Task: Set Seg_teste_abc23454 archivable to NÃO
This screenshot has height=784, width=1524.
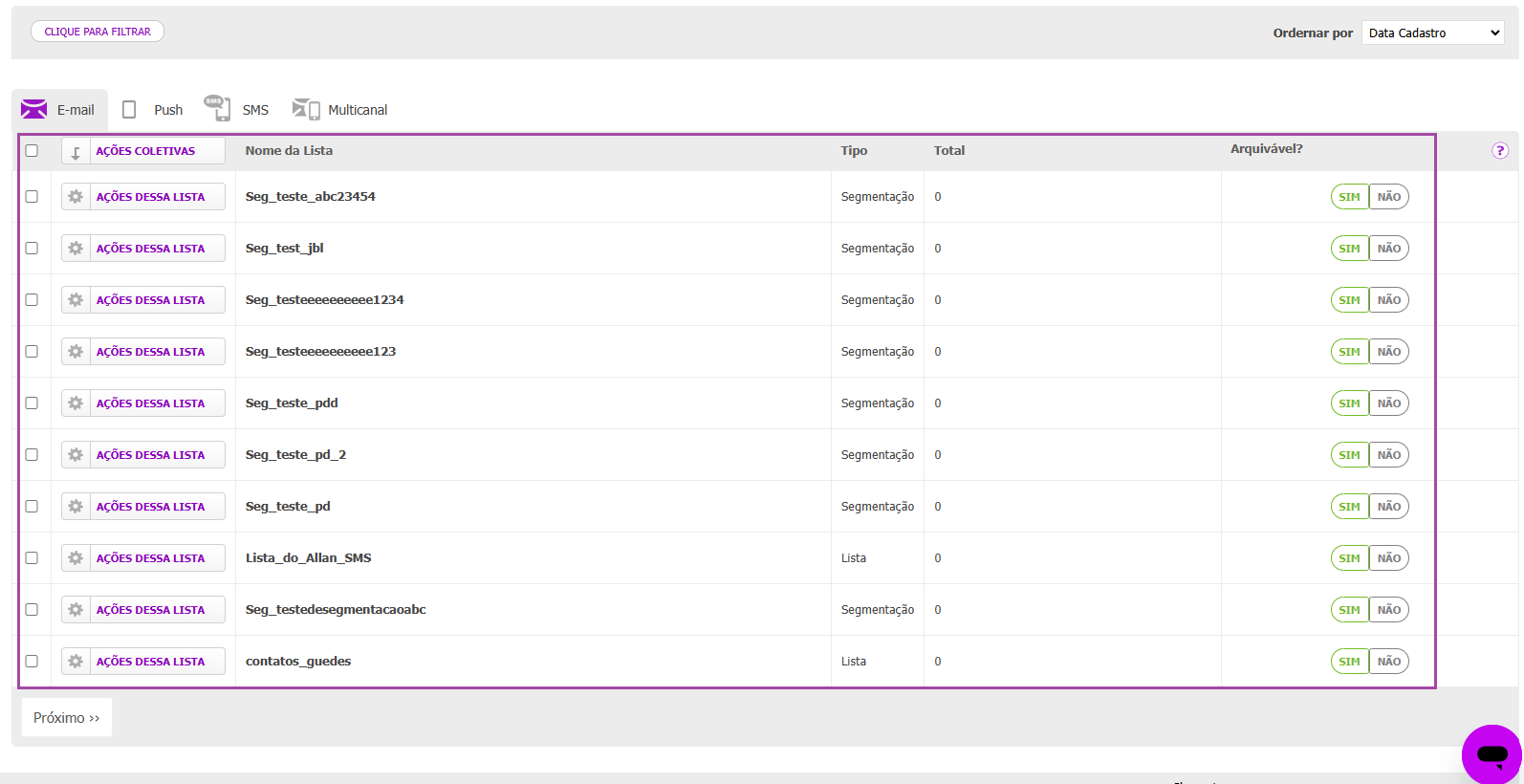Action: click(x=1389, y=197)
